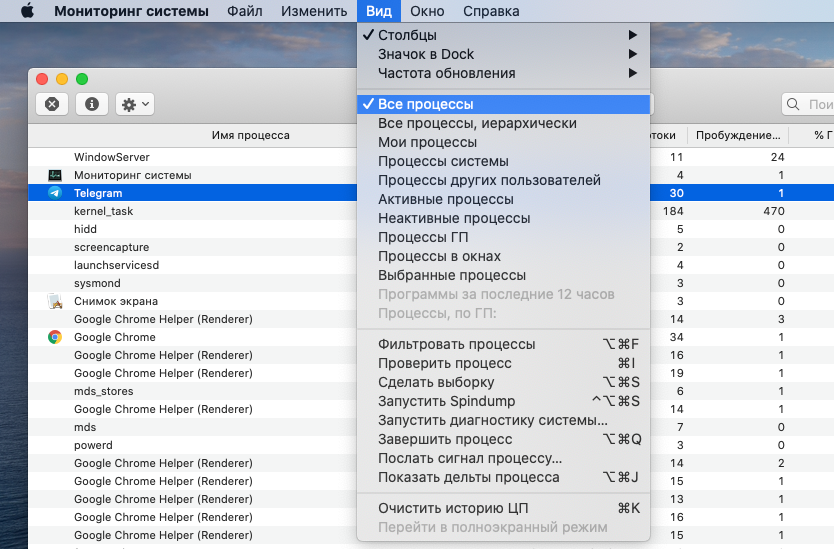This screenshot has width=834, height=549.
Task: Close the open Вид menu
Action: pyautogui.click(x=379, y=11)
